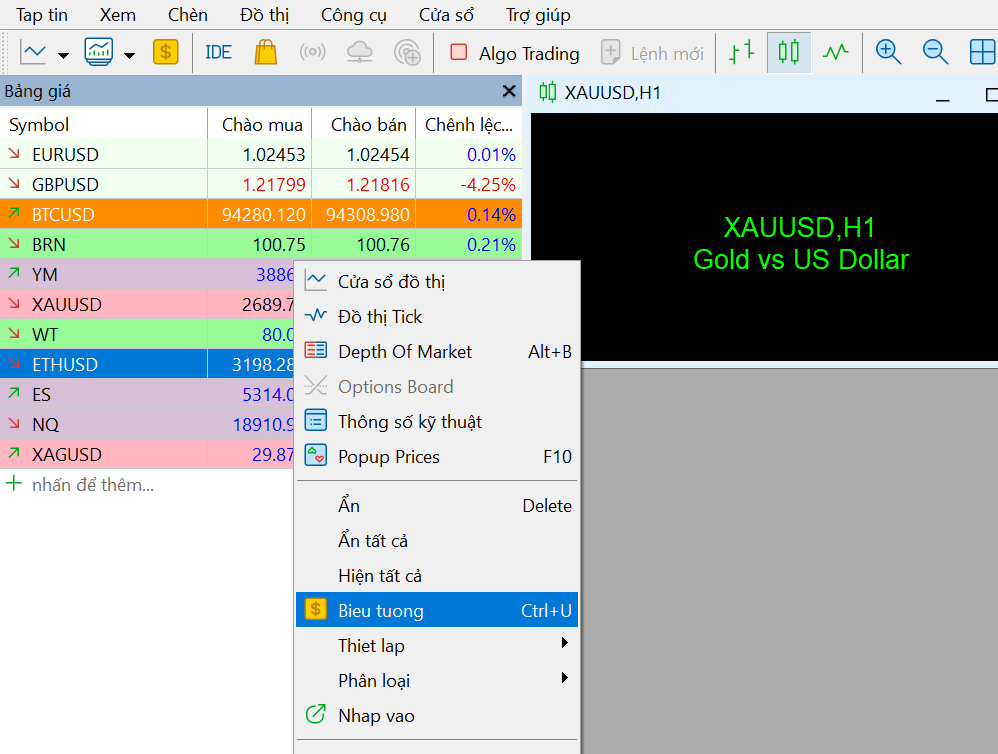998x754 pixels.
Task: Open the Trợ giúp menu
Action: pos(538,15)
